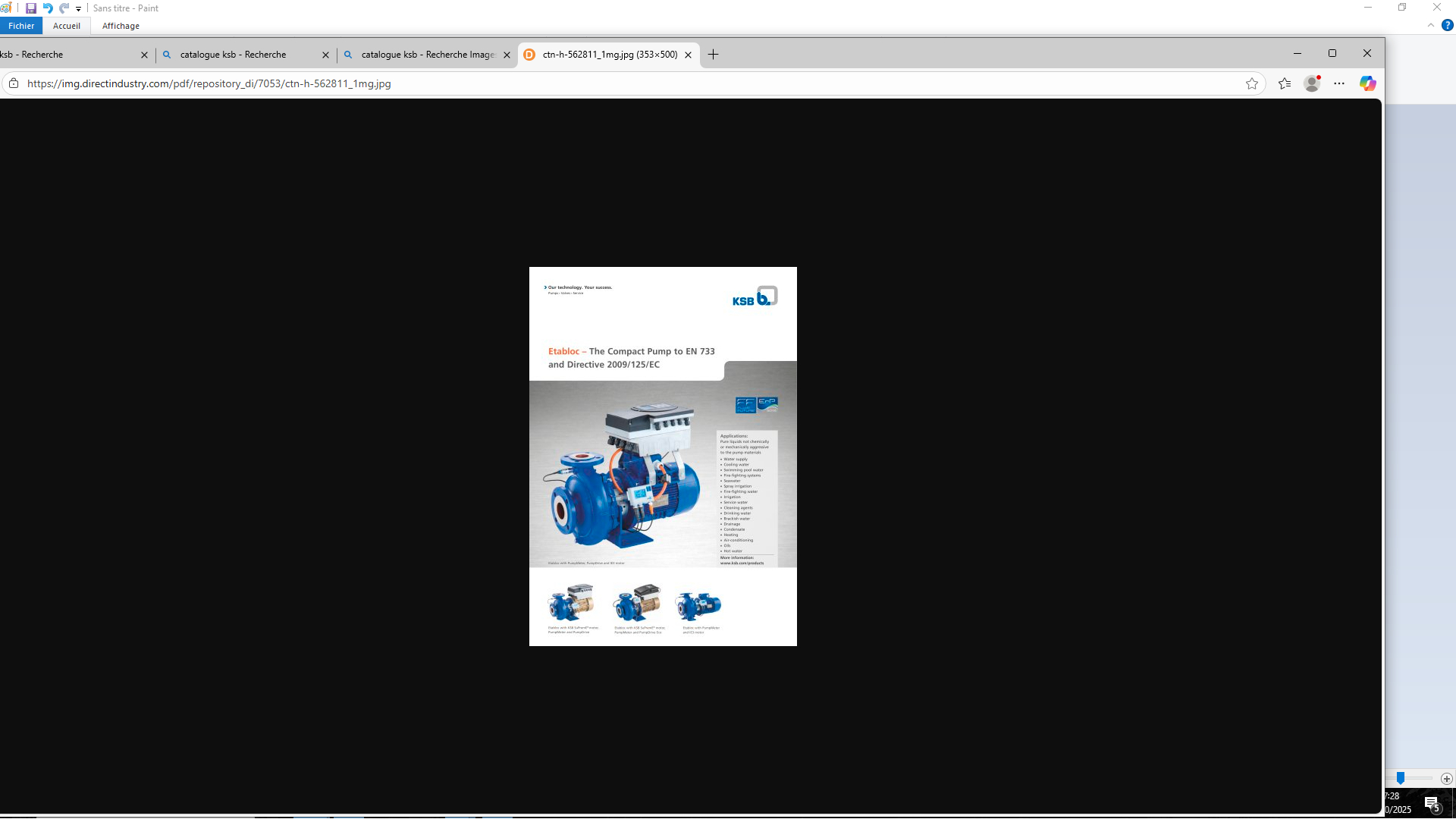This screenshot has width=1456, height=819.
Task: Expand the ribbon with the chevron arrow
Action: tap(1430, 25)
